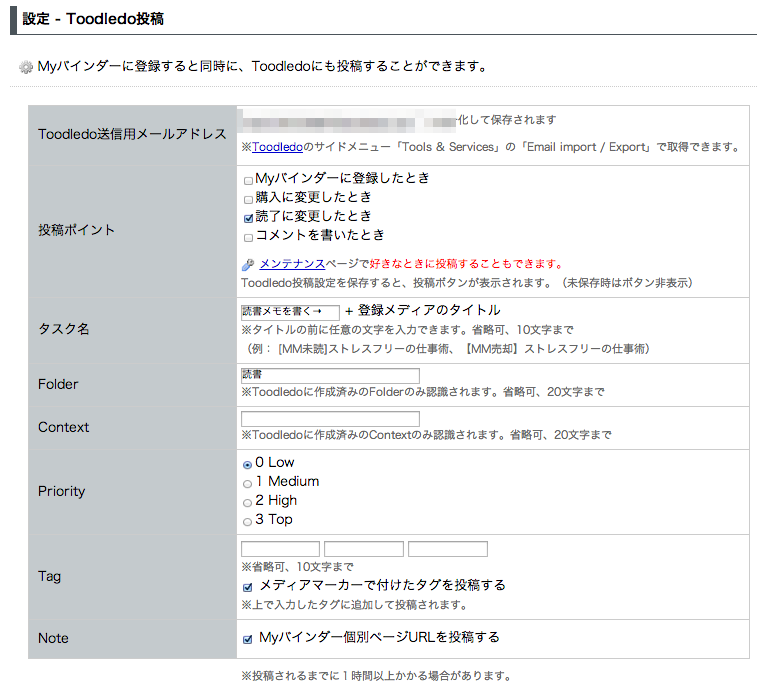Viewport: 757px width, 683px height.
Task: Pick priority 3 Top
Action: point(247,521)
